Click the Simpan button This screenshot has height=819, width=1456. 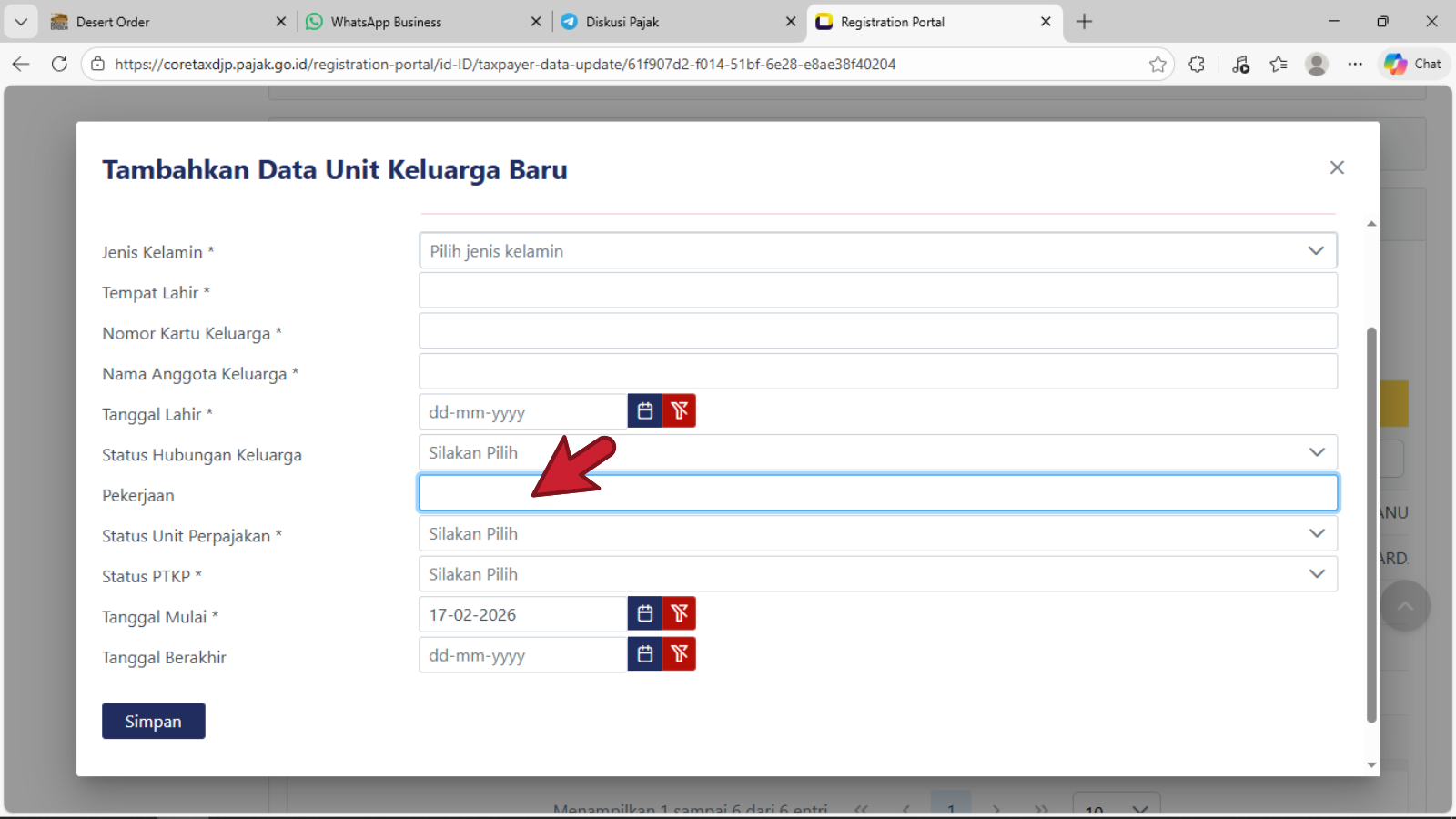pos(153,722)
